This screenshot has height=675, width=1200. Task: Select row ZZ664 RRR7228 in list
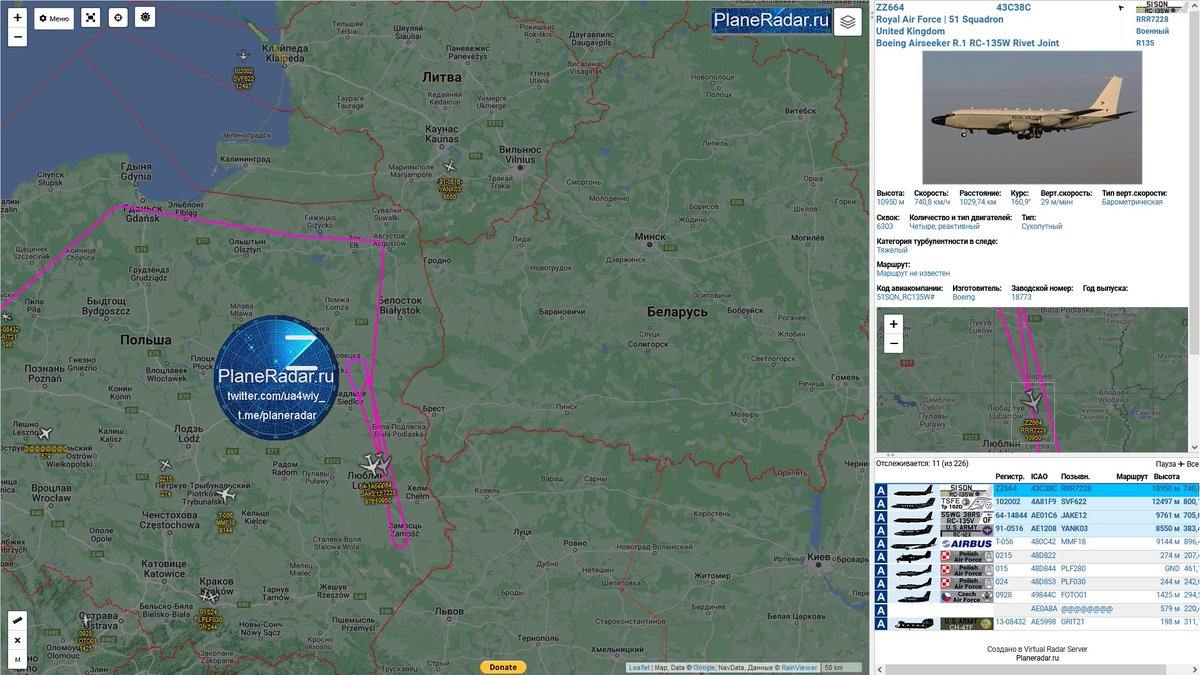click(1037, 490)
